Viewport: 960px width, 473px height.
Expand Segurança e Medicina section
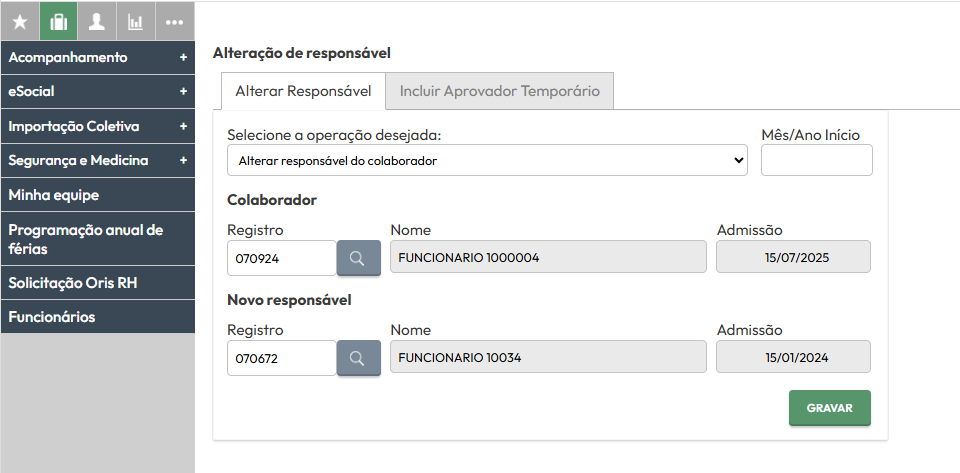pos(98,161)
